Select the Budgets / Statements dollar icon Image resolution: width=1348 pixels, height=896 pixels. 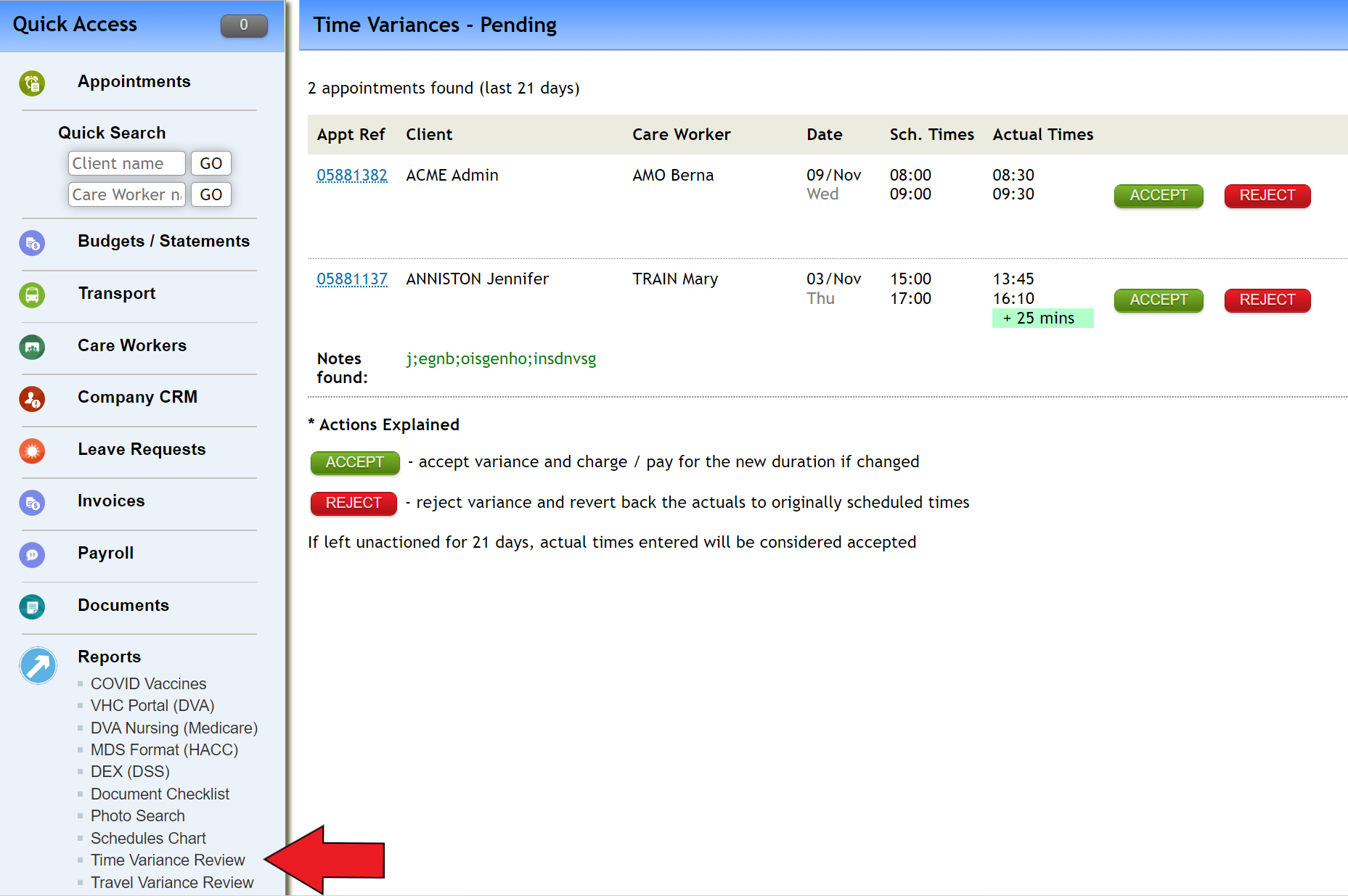coord(32,243)
